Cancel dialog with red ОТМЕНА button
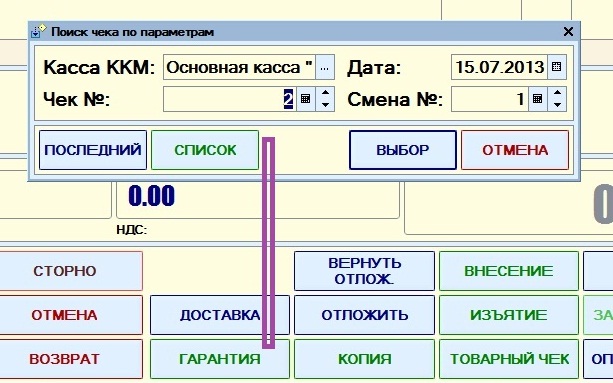 pyautogui.click(x=515, y=150)
